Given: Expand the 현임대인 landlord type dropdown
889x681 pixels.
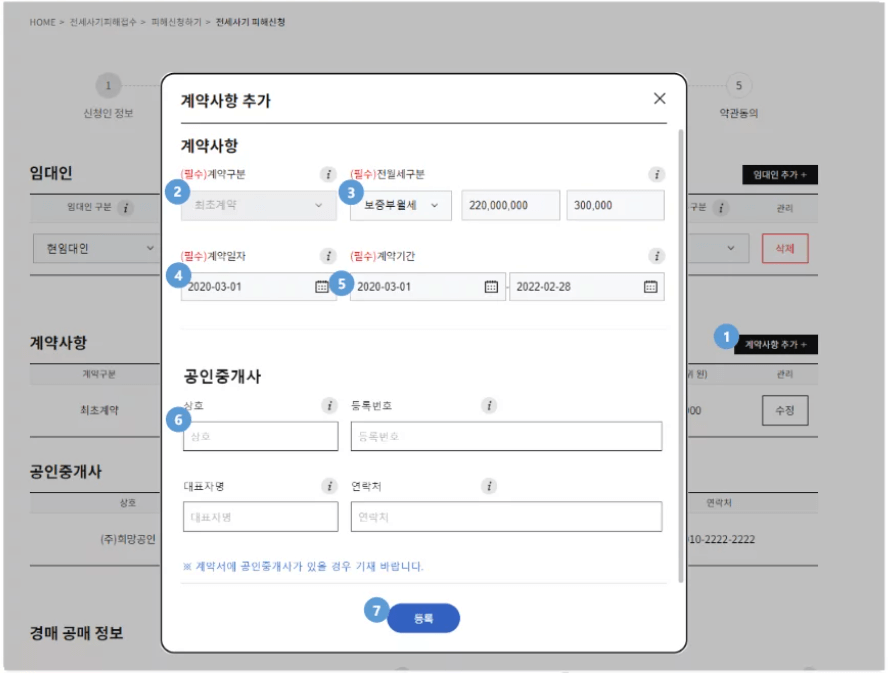Looking at the screenshot, I should click(x=95, y=248).
